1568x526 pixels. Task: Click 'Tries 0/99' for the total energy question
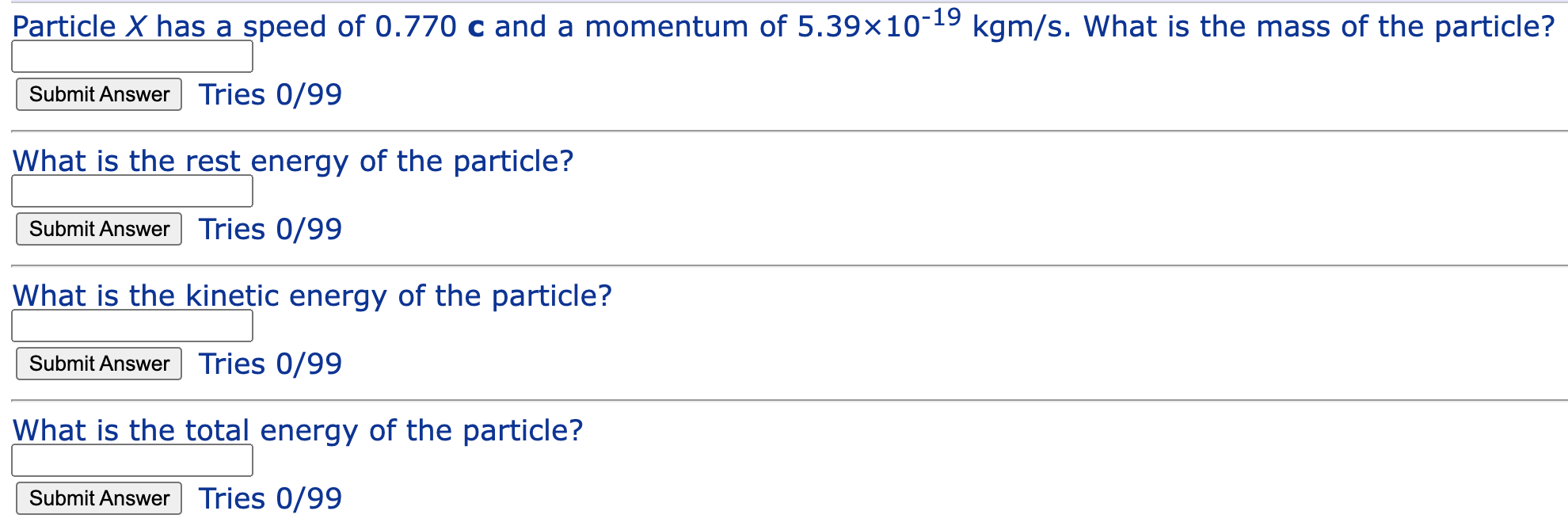coord(269,498)
